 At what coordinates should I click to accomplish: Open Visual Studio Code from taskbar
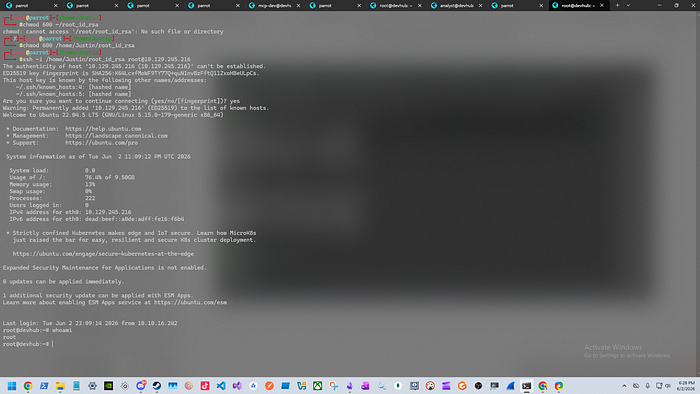[221, 386]
